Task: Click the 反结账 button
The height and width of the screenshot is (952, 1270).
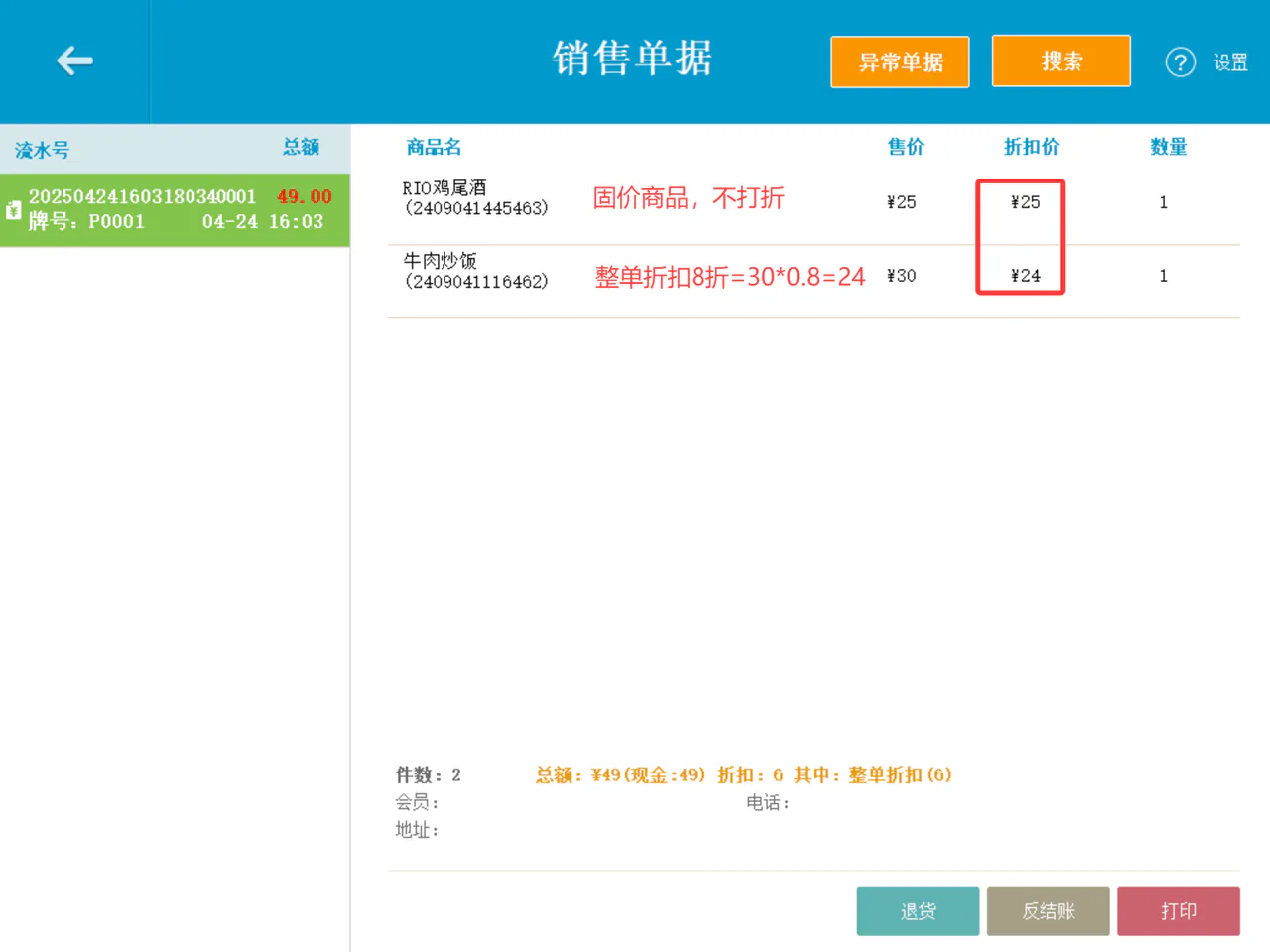Action: point(1049,911)
